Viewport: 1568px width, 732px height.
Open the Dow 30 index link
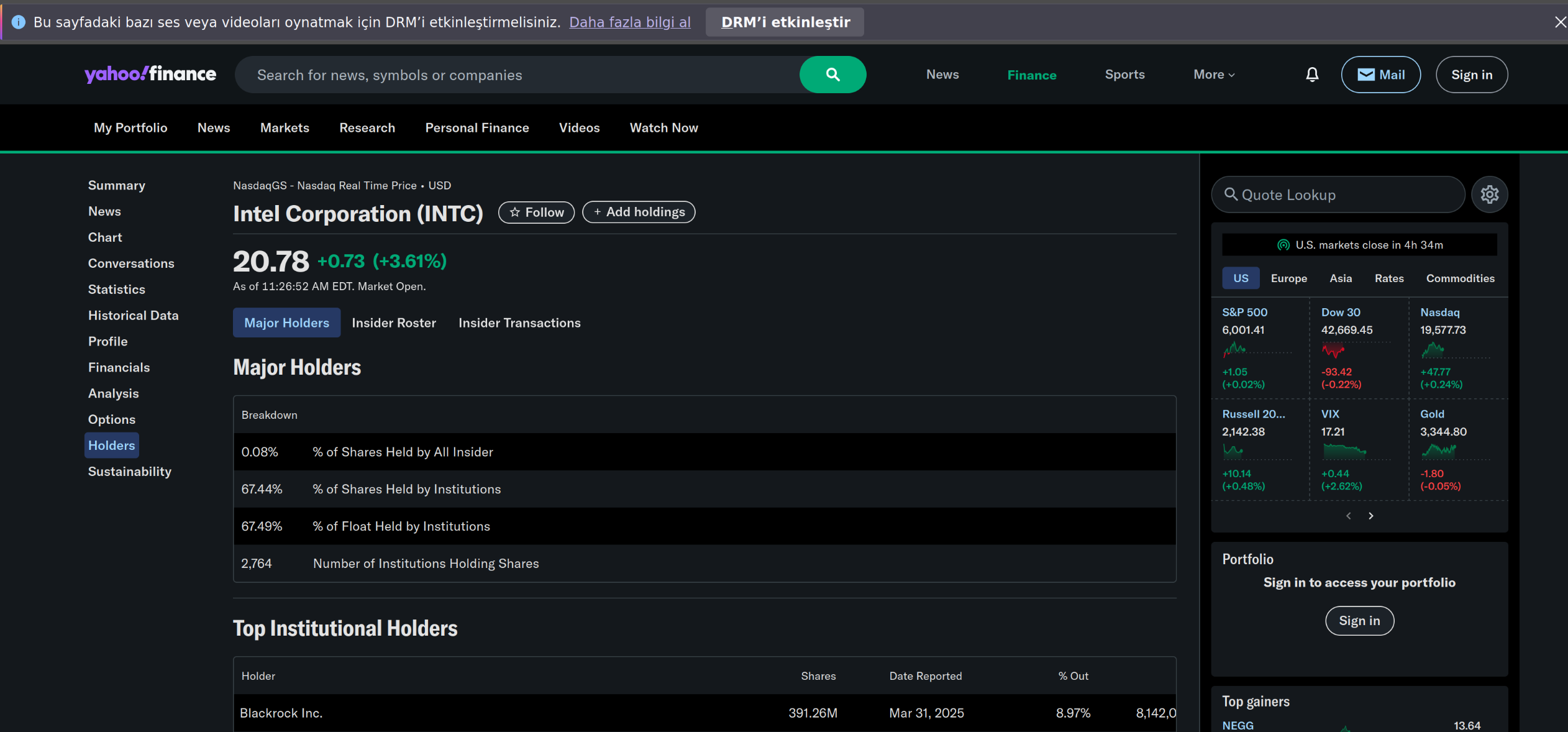click(1341, 313)
